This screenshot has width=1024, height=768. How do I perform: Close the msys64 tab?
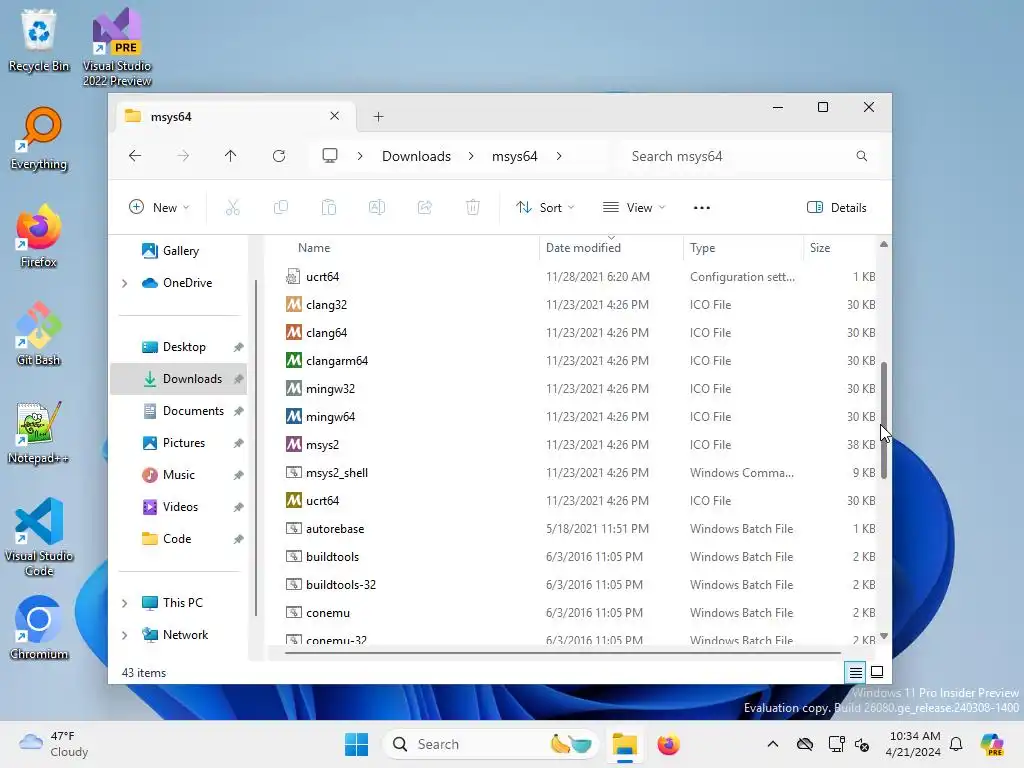334,116
